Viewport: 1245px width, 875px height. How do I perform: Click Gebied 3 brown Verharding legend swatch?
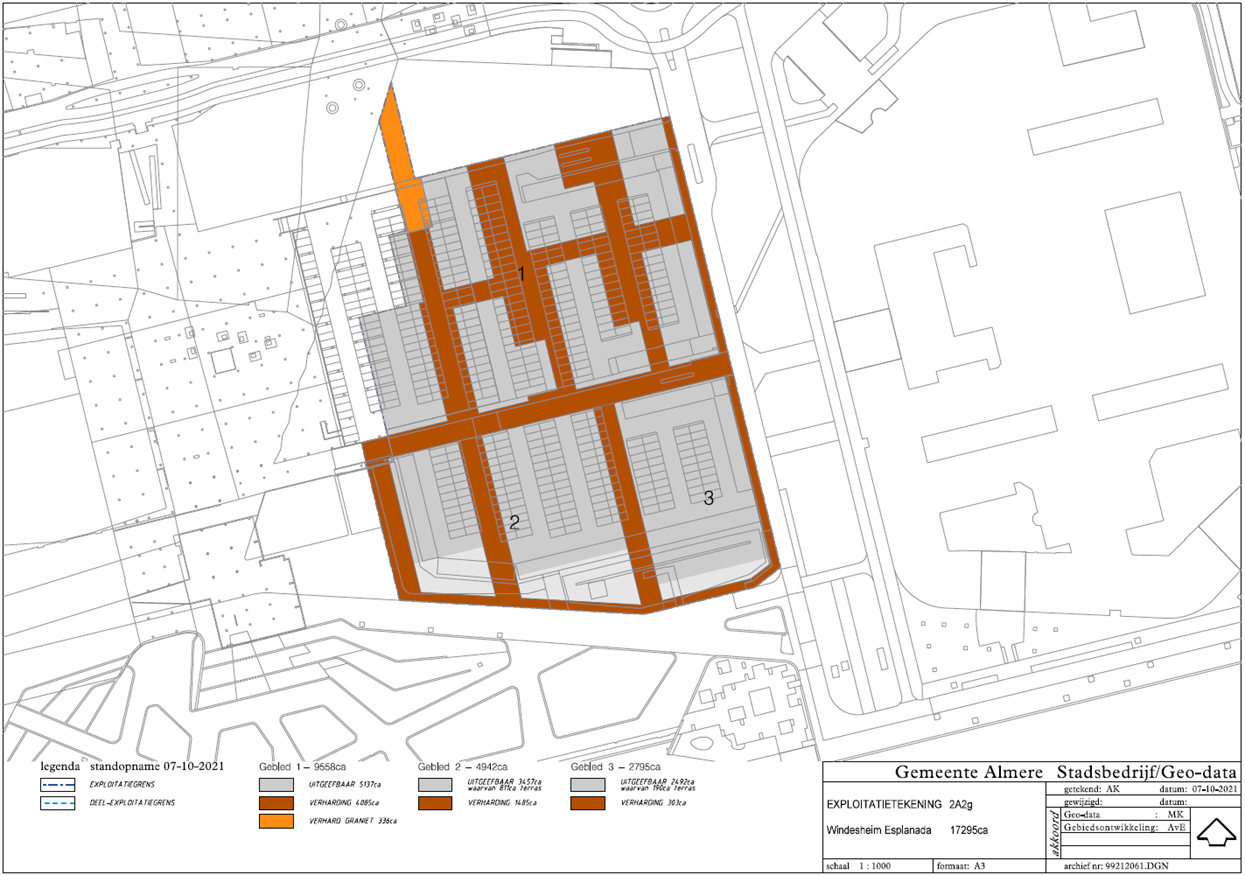click(x=589, y=803)
